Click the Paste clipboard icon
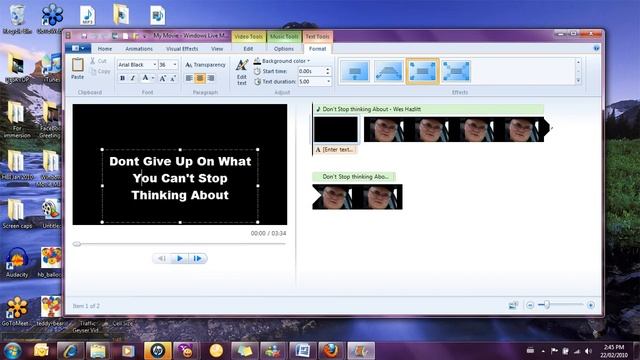The width and height of the screenshot is (640, 360). pos(78,65)
